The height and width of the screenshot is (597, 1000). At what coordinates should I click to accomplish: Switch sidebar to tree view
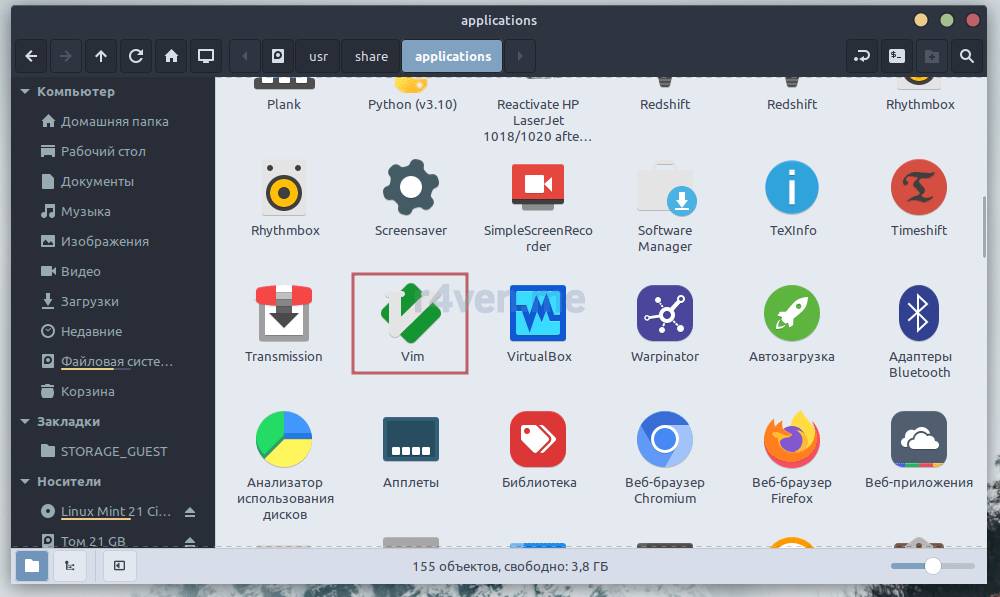(x=69, y=566)
